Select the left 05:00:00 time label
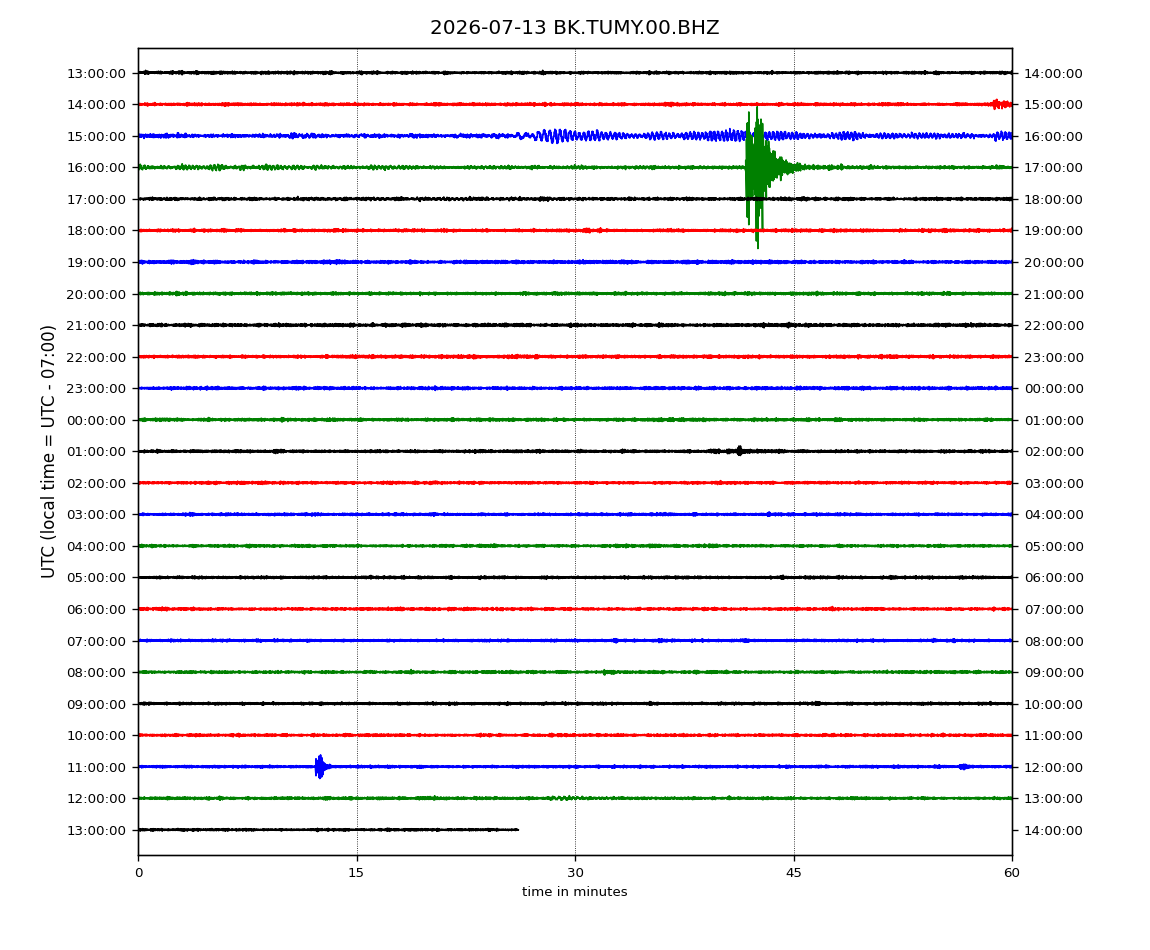Screen dimensions: 1150x950 [x=96, y=578]
